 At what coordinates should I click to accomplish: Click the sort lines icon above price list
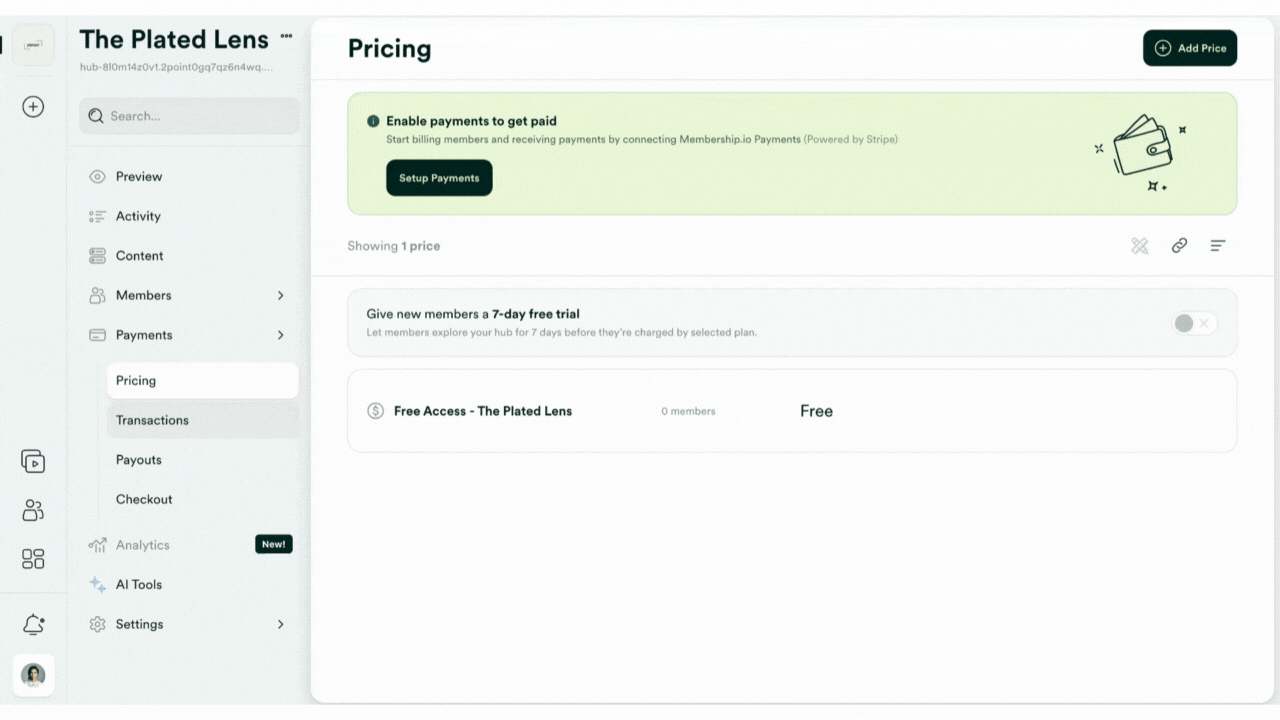(1218, 246)
